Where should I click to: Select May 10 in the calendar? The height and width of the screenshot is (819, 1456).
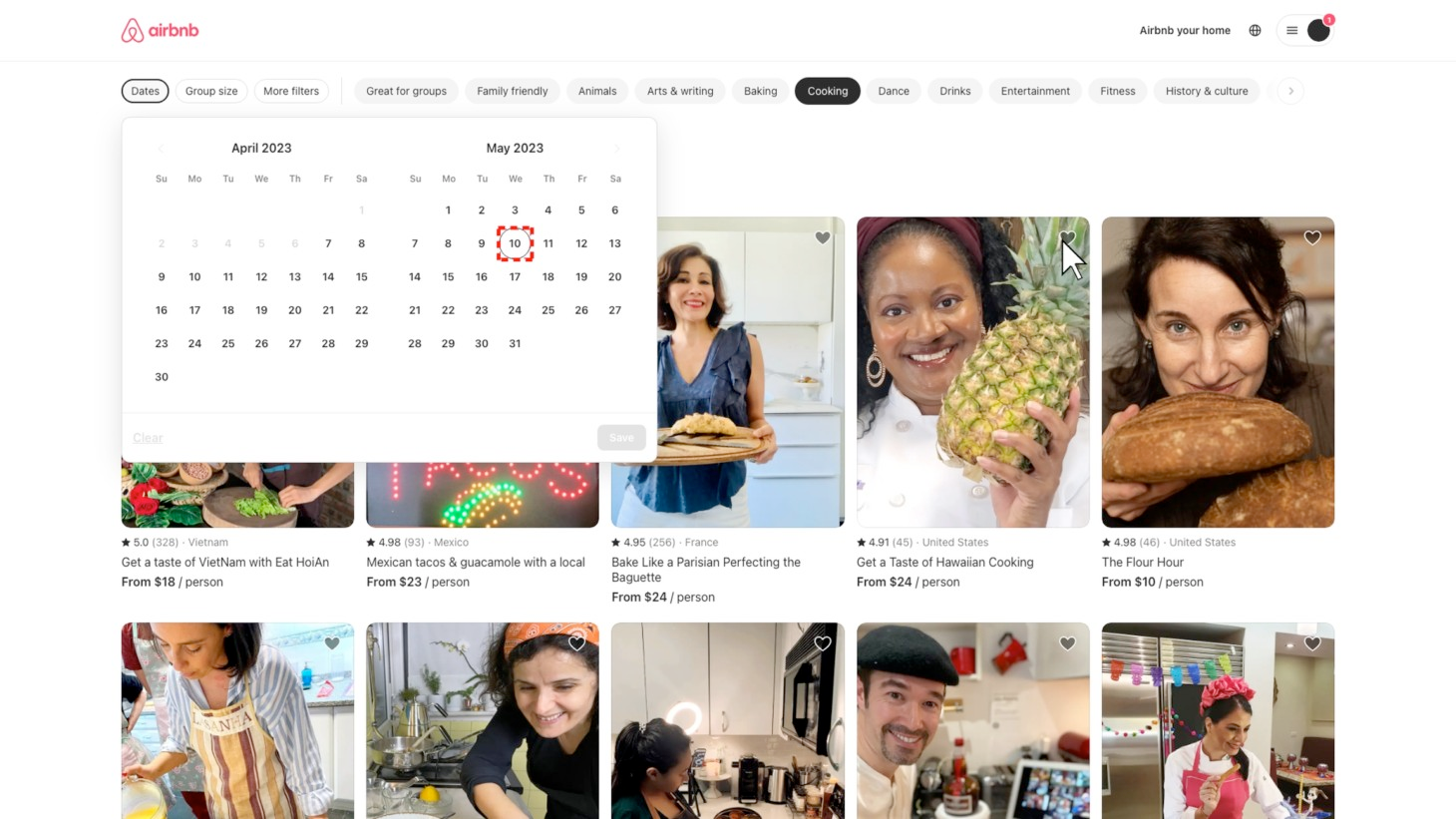515,243
